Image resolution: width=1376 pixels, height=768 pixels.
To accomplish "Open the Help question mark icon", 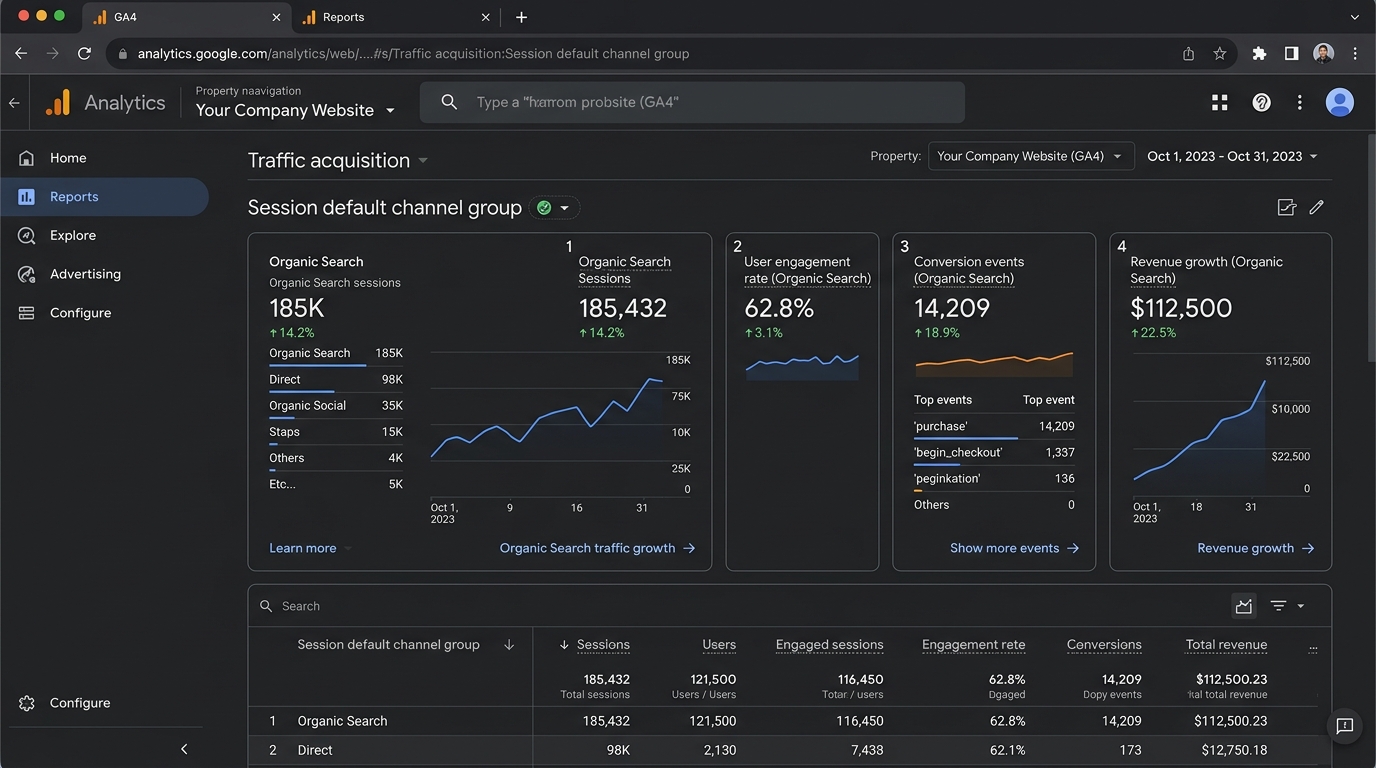I will [x=1262, y=102].
